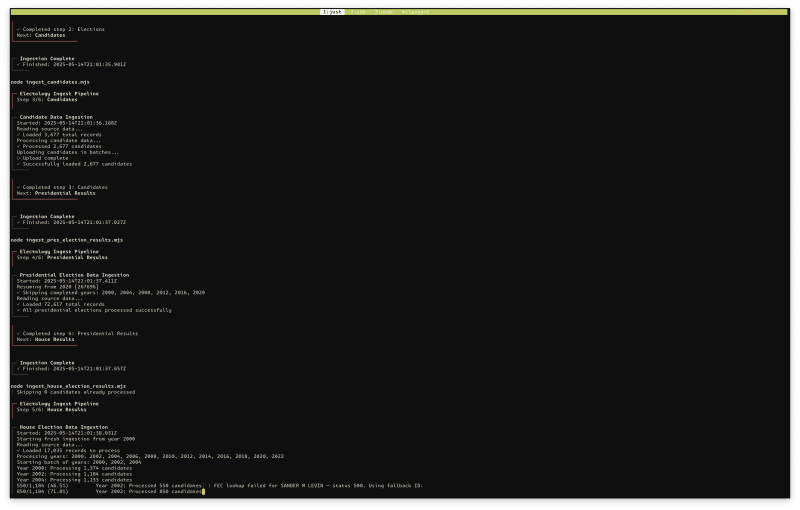Switch to the 4:lazygit tmux window tab
Screen dimensions: 800x510
(x=415, y=12)
